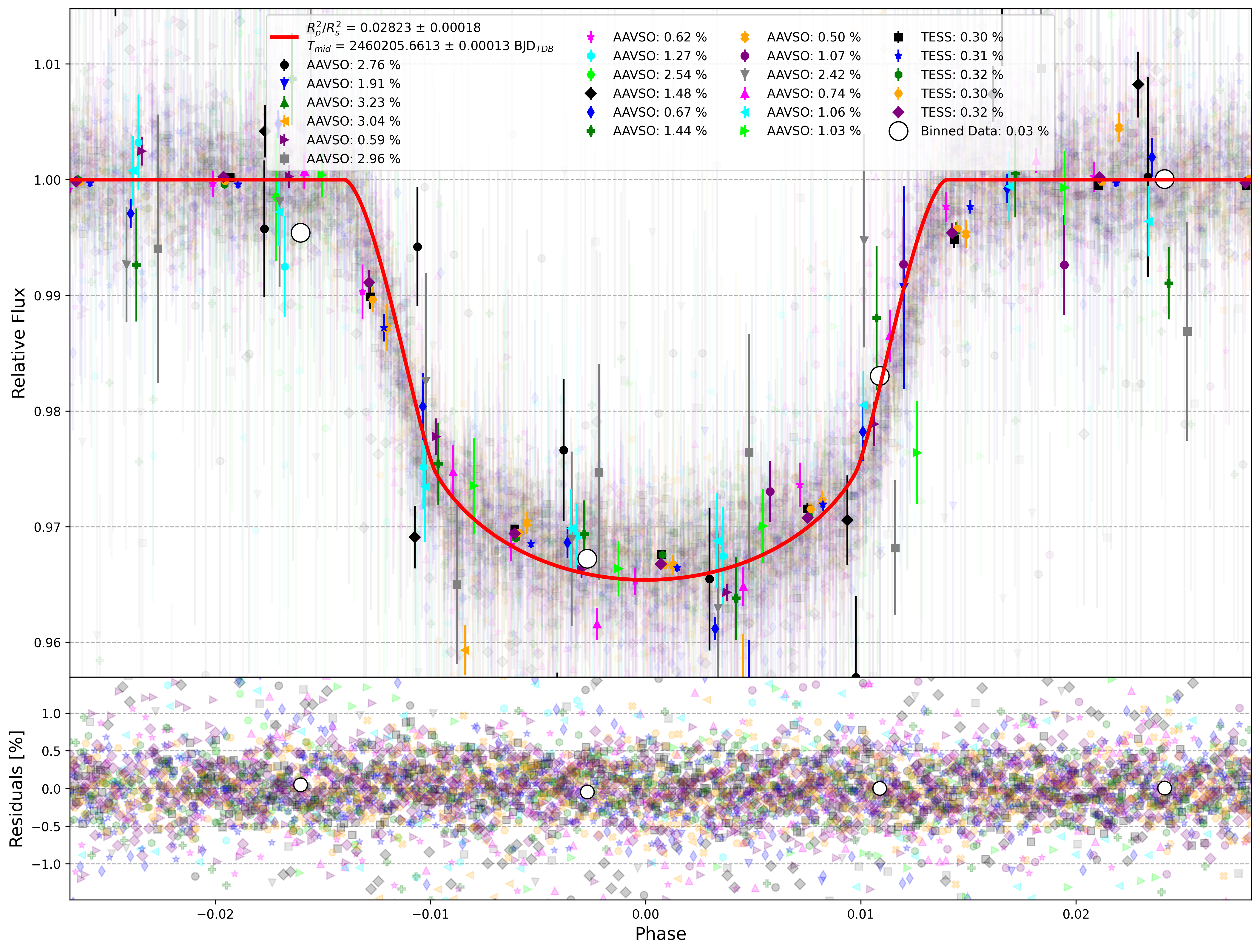The height and width of the screenshot is (952, 1260).
Task: Select the "AAVSO: 2.42 %" legend label
Action: (x=813, y=75)
